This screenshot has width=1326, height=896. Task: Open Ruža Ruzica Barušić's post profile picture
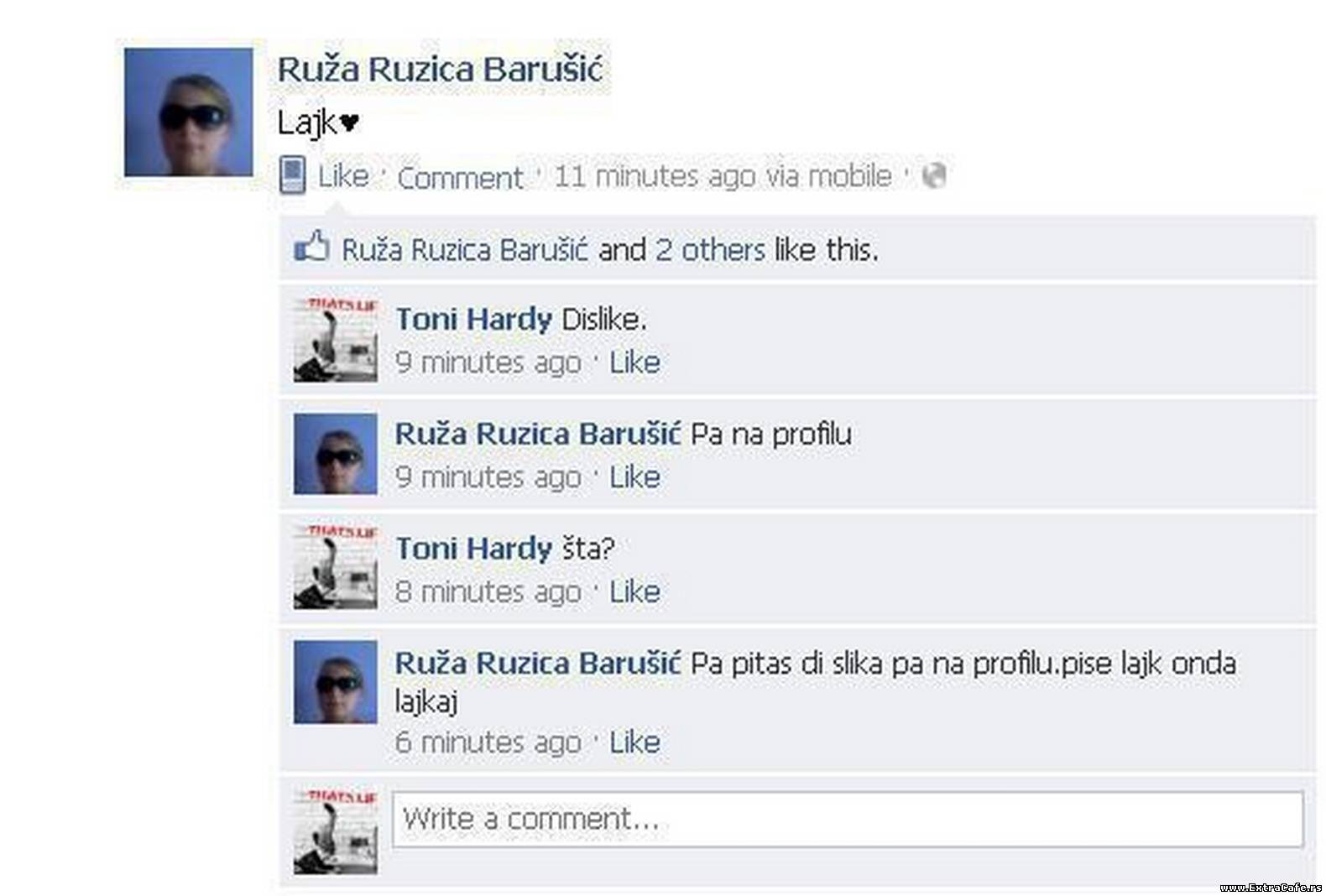click(x=189, y=112)
